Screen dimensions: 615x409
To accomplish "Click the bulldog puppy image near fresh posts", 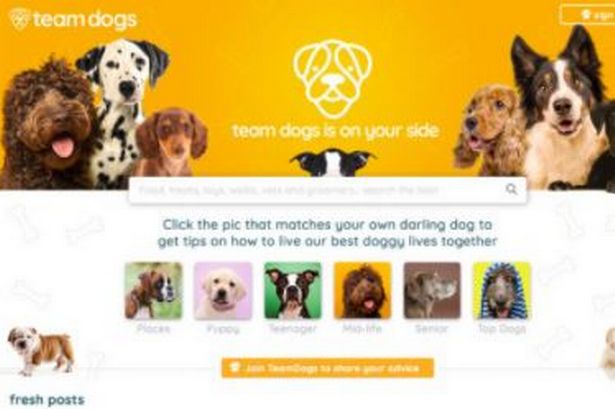I will click(x=41, y=351).
